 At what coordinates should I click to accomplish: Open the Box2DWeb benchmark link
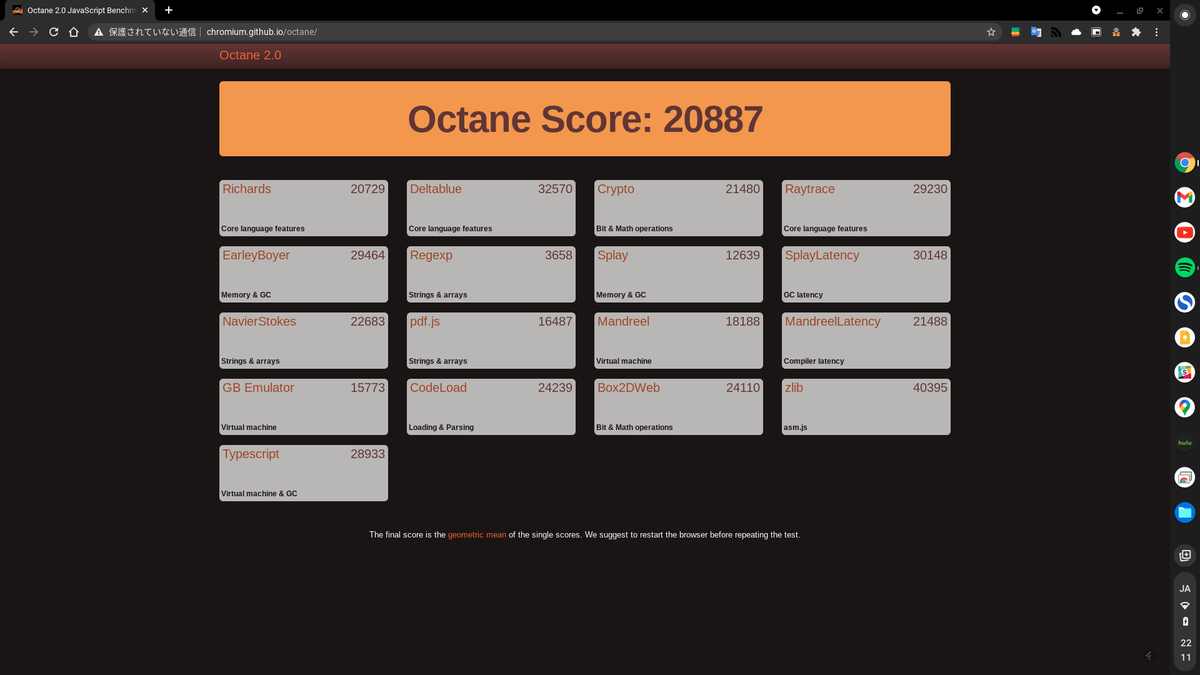(628, 387)
